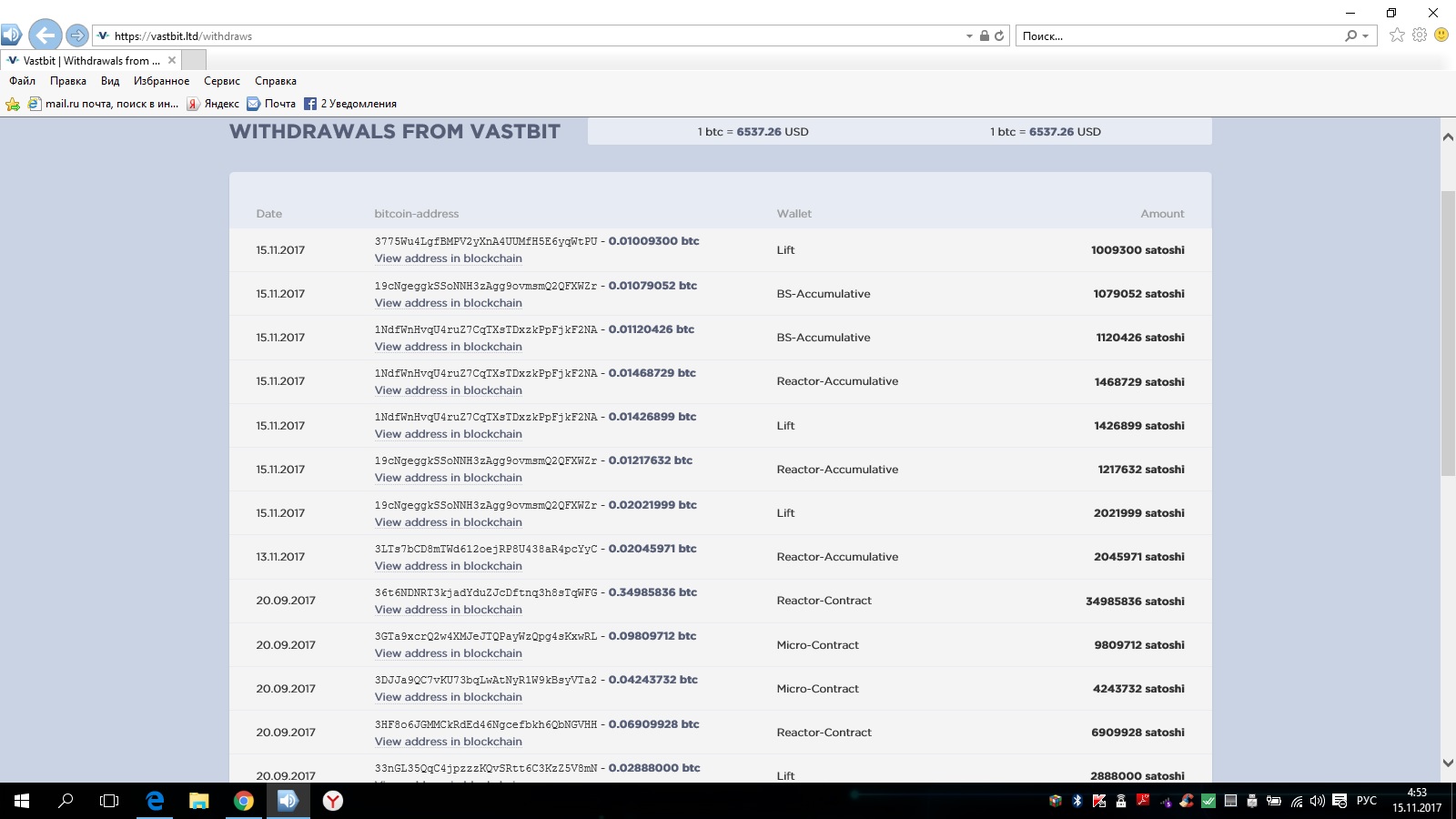Click the Wallet column header
This screenshot has height=819, width=1456.
[x=794, y=214]
